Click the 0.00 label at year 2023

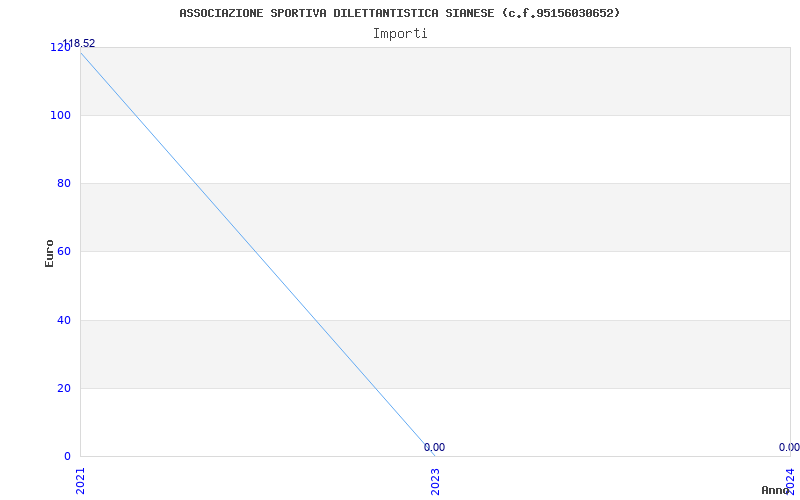434,447
